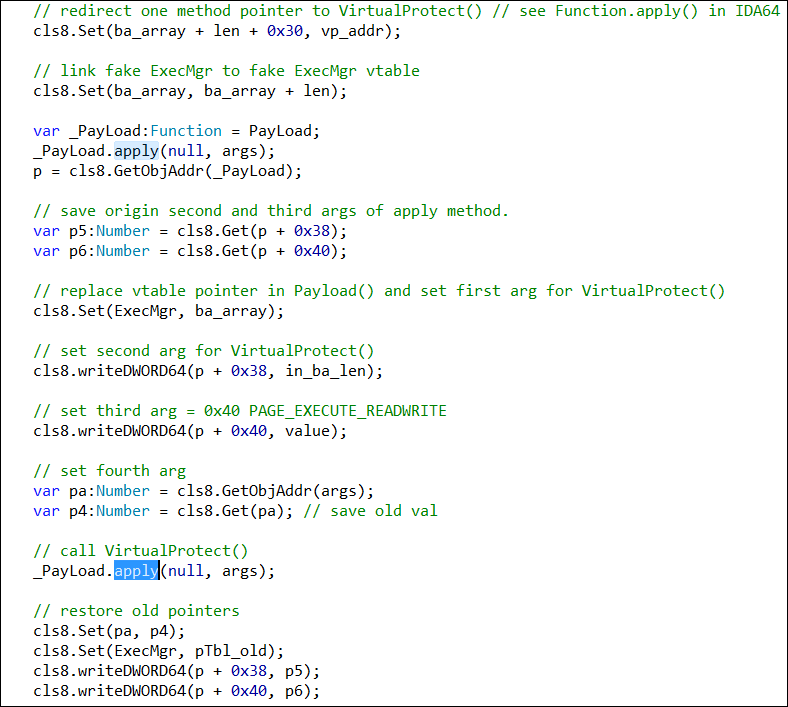Click comment 'set second arg for VirtualProtect()'
This screenshot has height=707, width=788.
point(204,351)
